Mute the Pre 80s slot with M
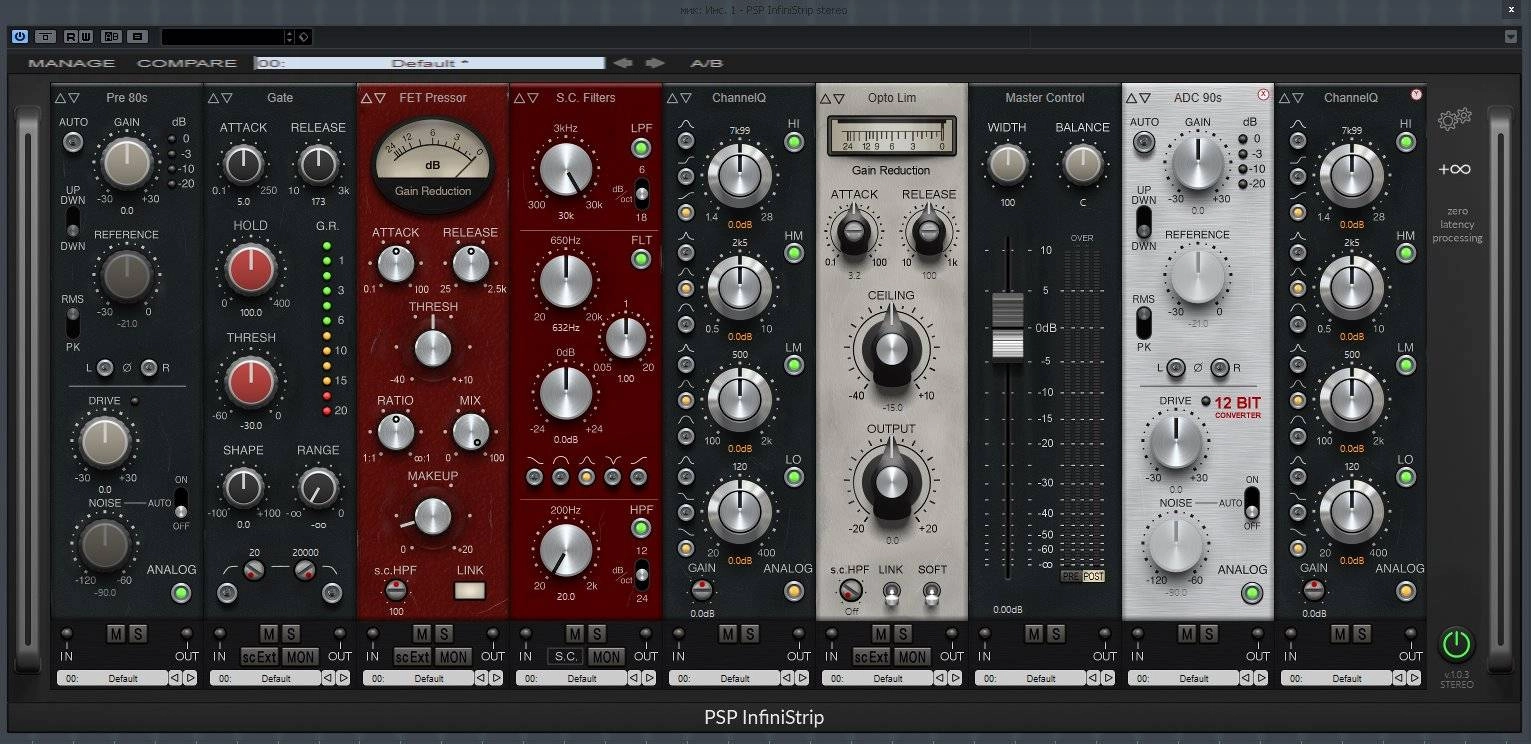This screenshot has width=1531, height=744. (116, 634)
